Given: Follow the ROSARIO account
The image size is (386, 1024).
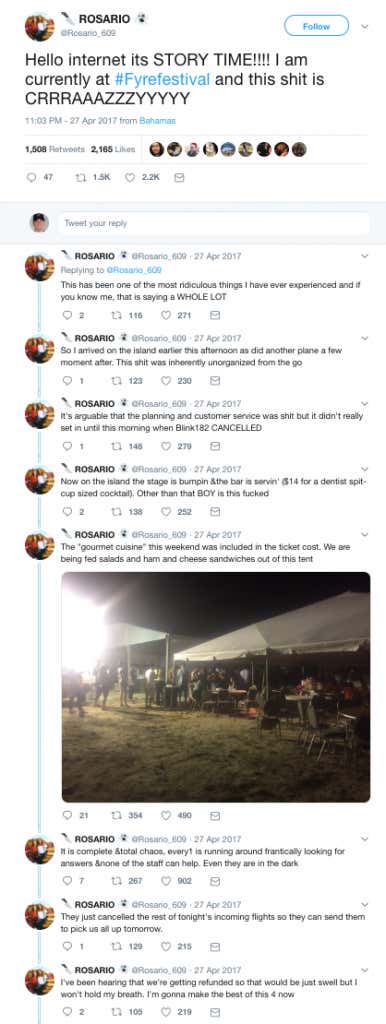Looking at the screenshot, I should pyautogui.click(x=317, y=26).
